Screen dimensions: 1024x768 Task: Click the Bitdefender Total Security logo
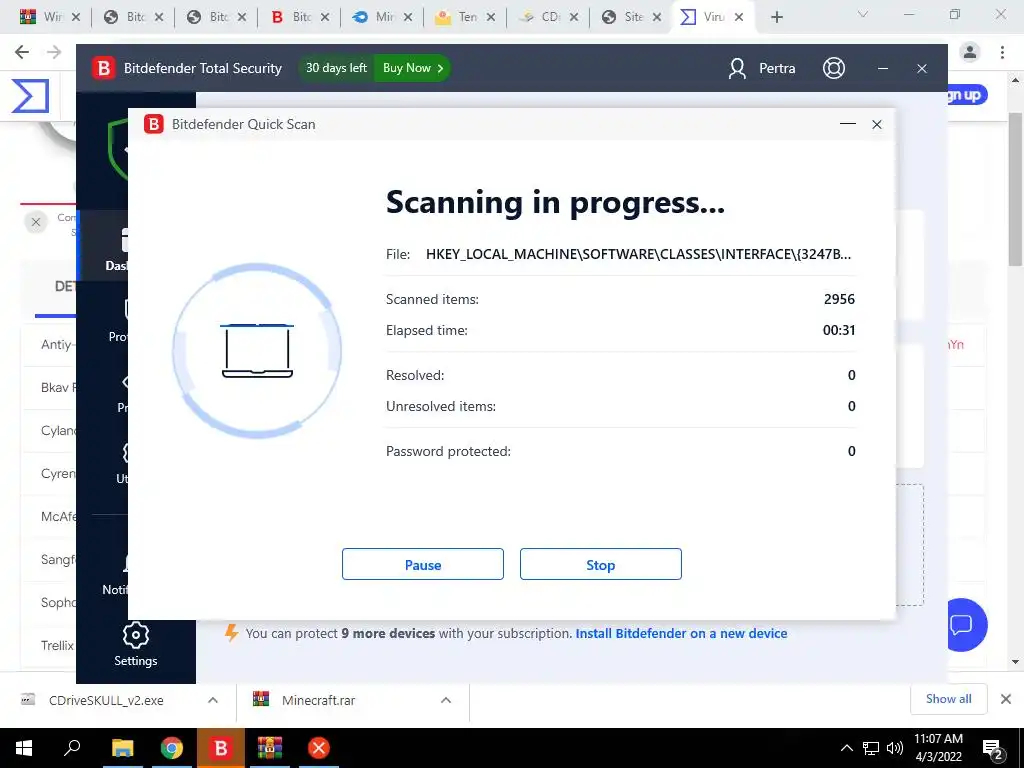click(103, 68)
